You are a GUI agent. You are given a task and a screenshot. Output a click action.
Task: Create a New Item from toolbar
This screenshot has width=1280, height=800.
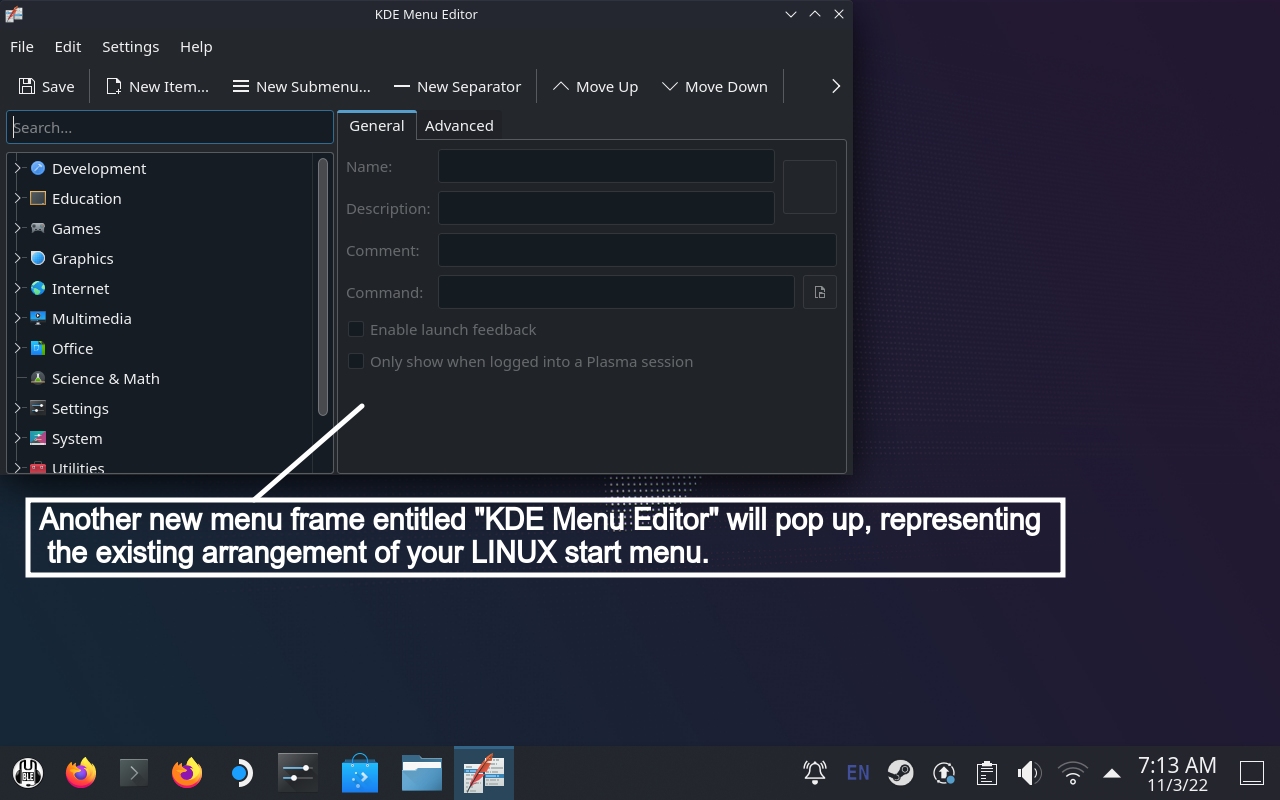pos(157,86)
